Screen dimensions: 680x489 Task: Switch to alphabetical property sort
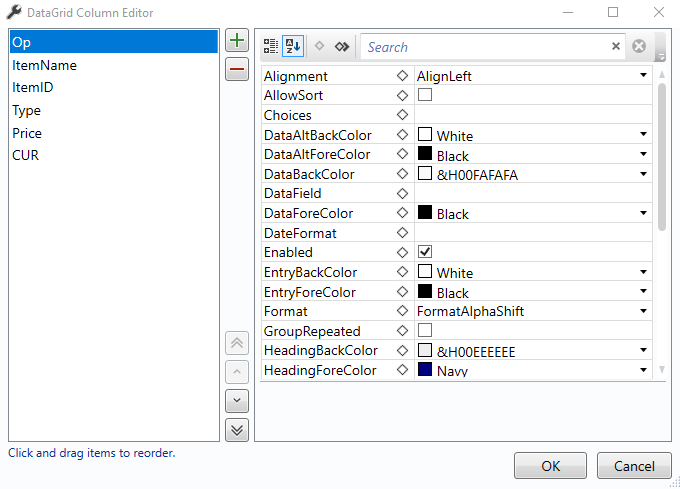[x=293, y=46]
